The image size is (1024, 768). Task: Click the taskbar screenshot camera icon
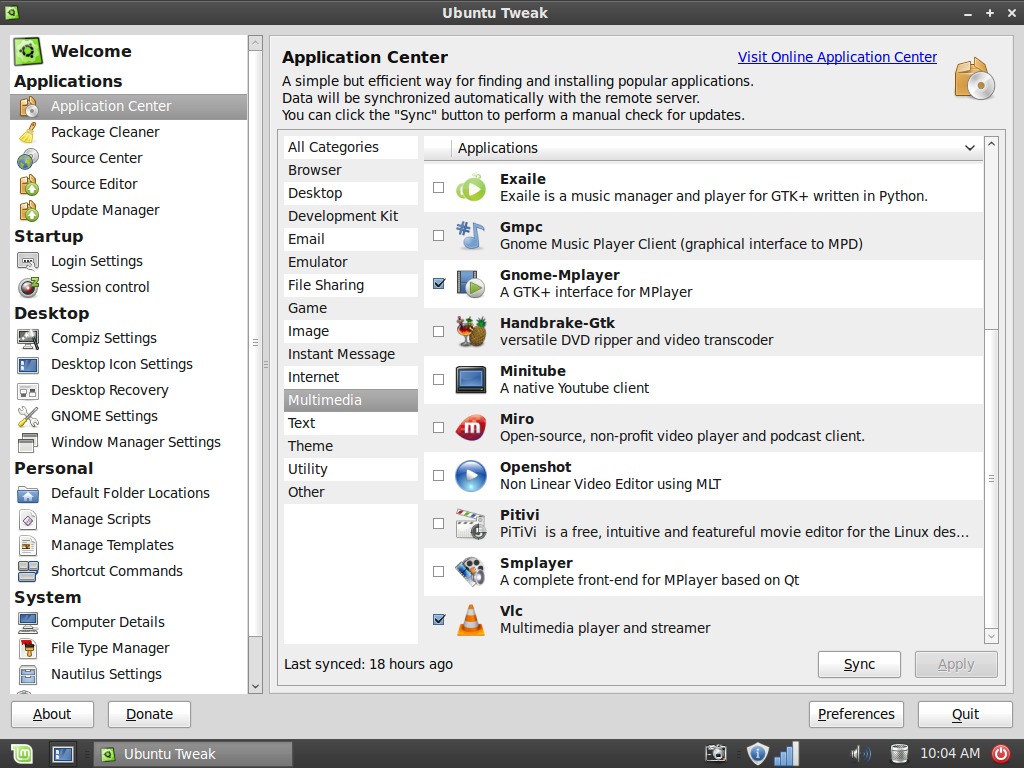point(716,754)
